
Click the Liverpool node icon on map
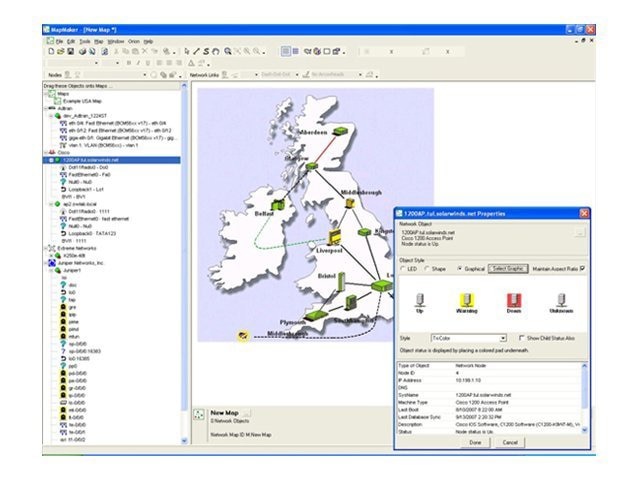coord(335,237)
